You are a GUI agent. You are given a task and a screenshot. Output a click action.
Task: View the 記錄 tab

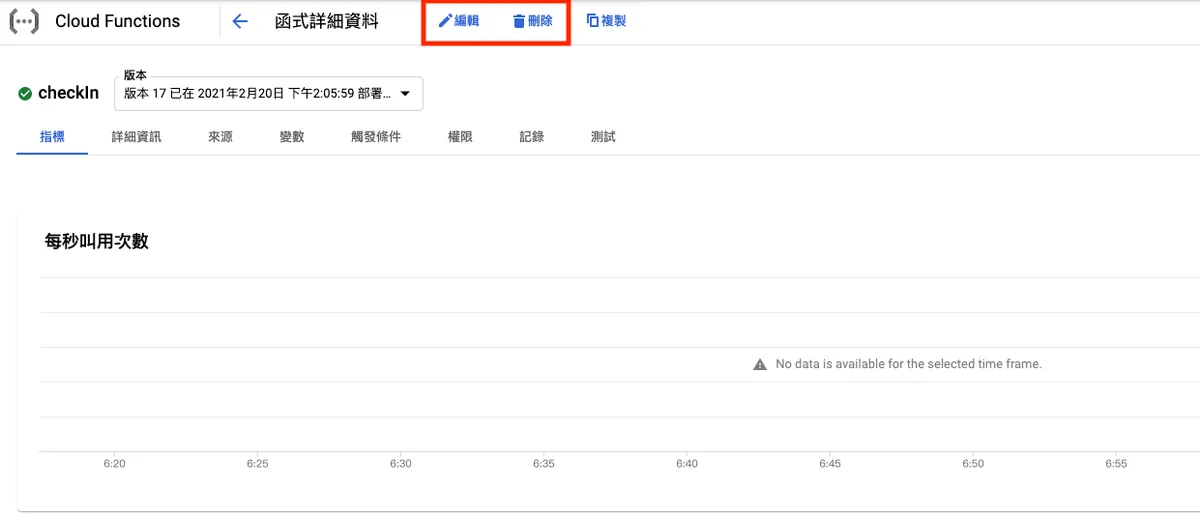531,137
